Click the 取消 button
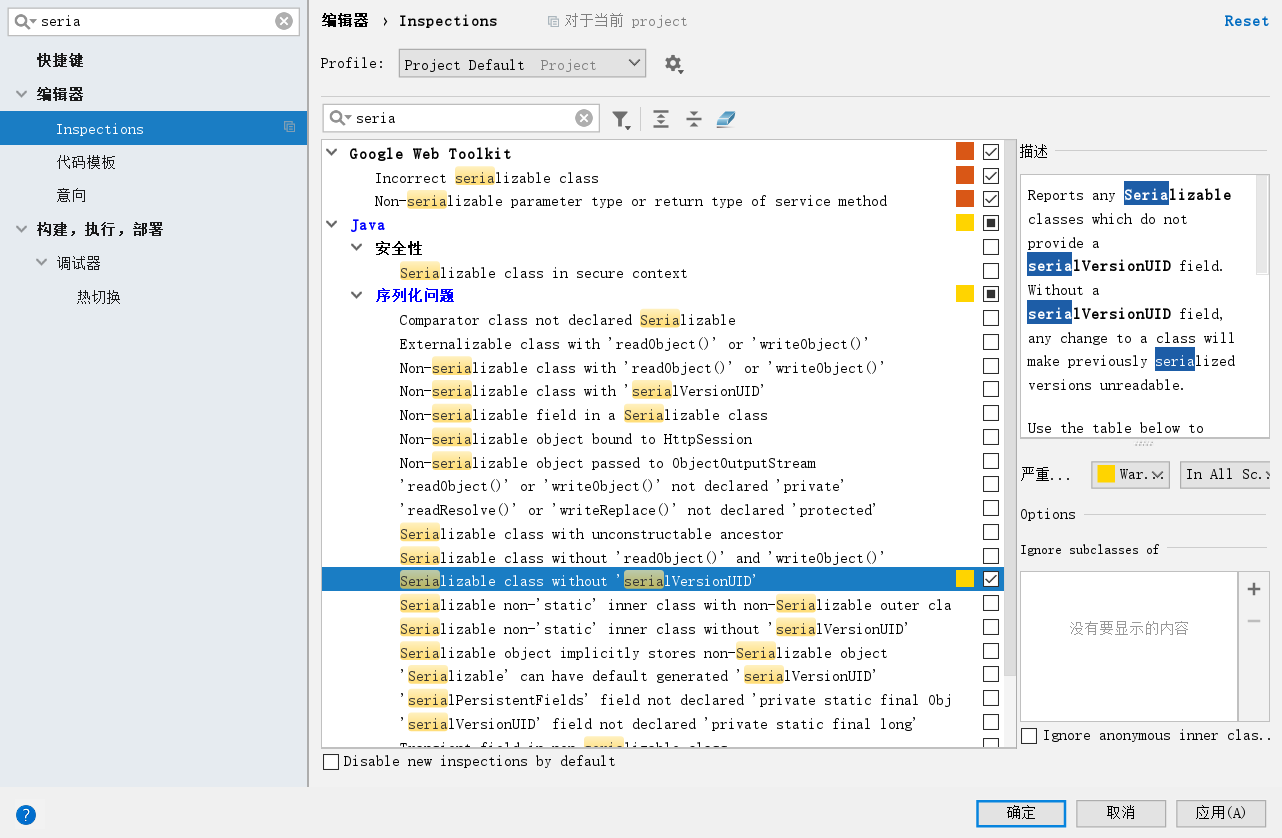This screenshot has width=1282, height=838. [x=1121, y=813]
